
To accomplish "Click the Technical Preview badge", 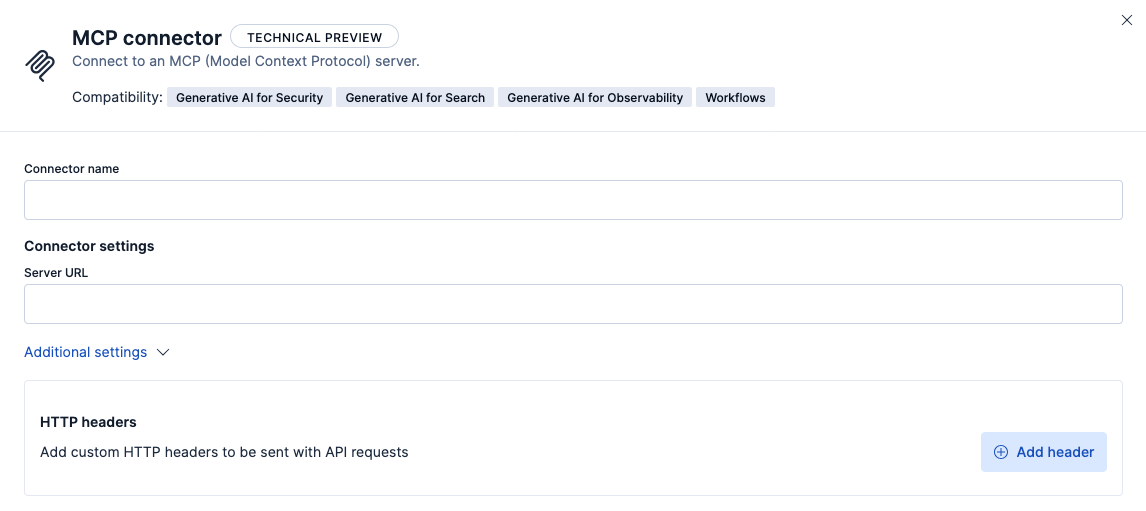I will (x=314, y=37).
